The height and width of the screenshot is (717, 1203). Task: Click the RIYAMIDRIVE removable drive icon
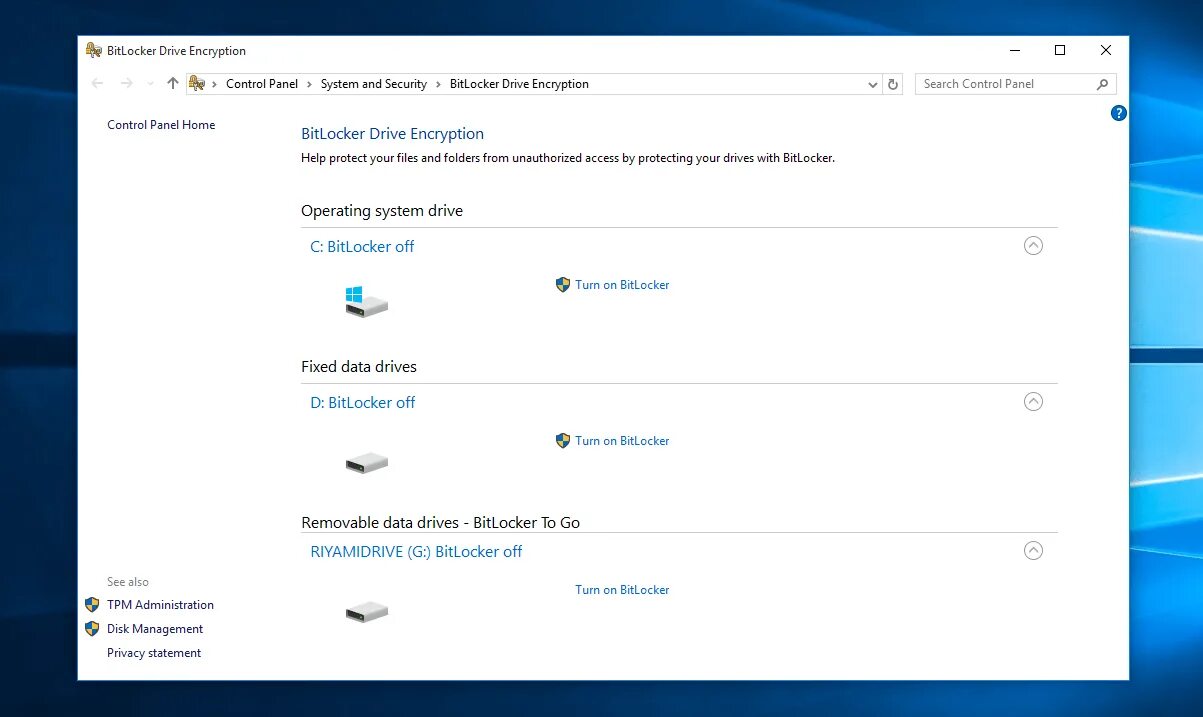click(366, 612)
